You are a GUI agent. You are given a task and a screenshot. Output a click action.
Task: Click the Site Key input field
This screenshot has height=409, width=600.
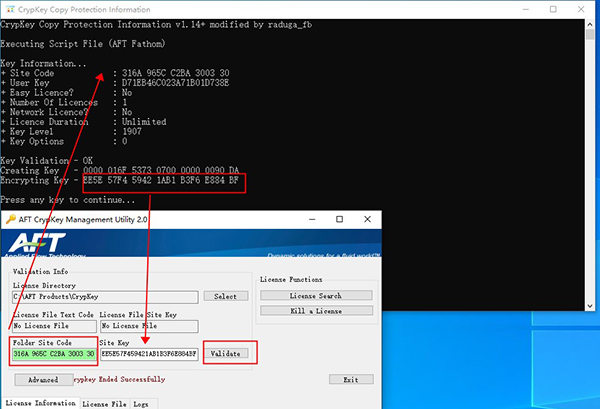coord(149,354)
